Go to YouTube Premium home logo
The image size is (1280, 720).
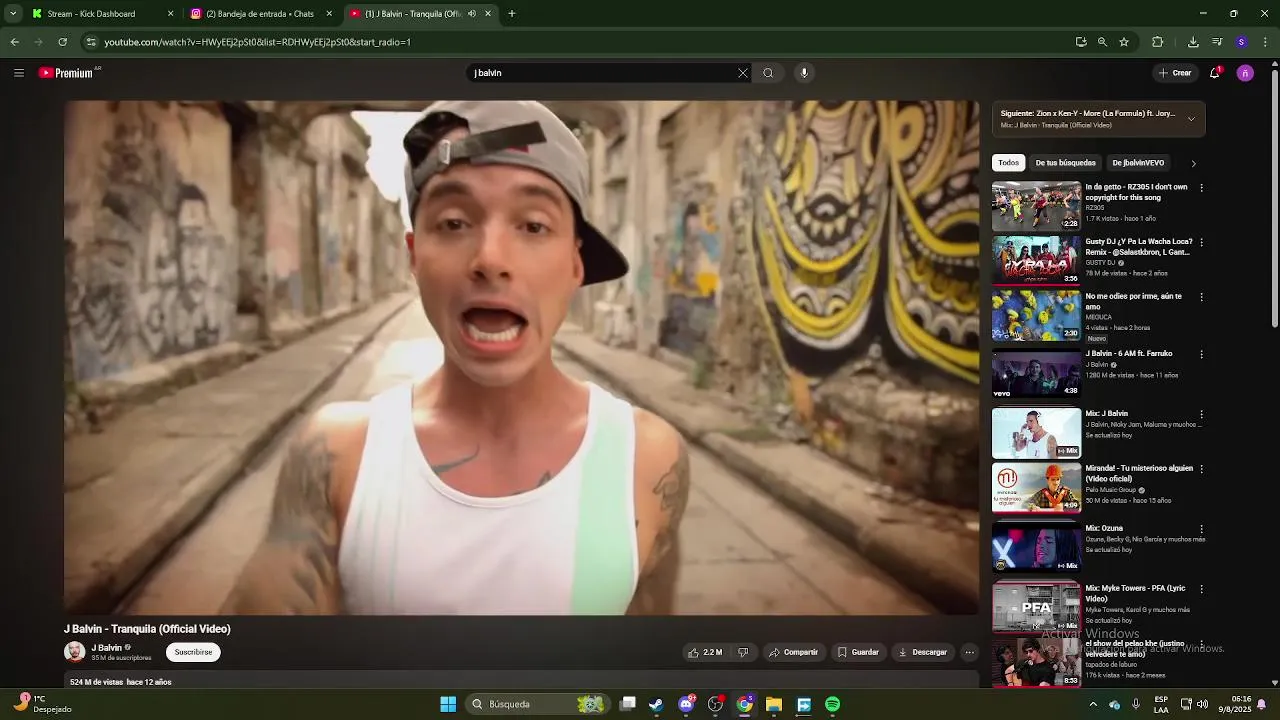tap(68, 73)
